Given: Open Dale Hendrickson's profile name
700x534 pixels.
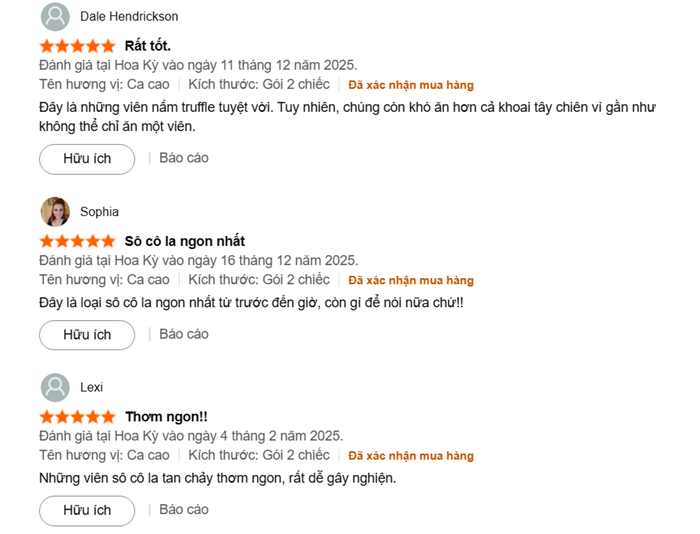Looking at the screenshot, I should pyautogui.click(x=129, y=17).
